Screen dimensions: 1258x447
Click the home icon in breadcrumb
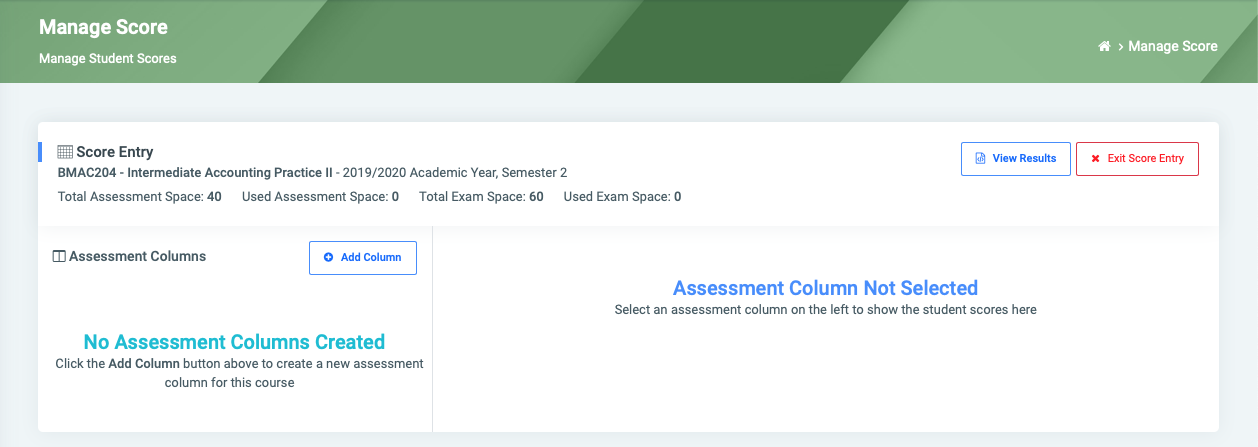point(1104,46)
